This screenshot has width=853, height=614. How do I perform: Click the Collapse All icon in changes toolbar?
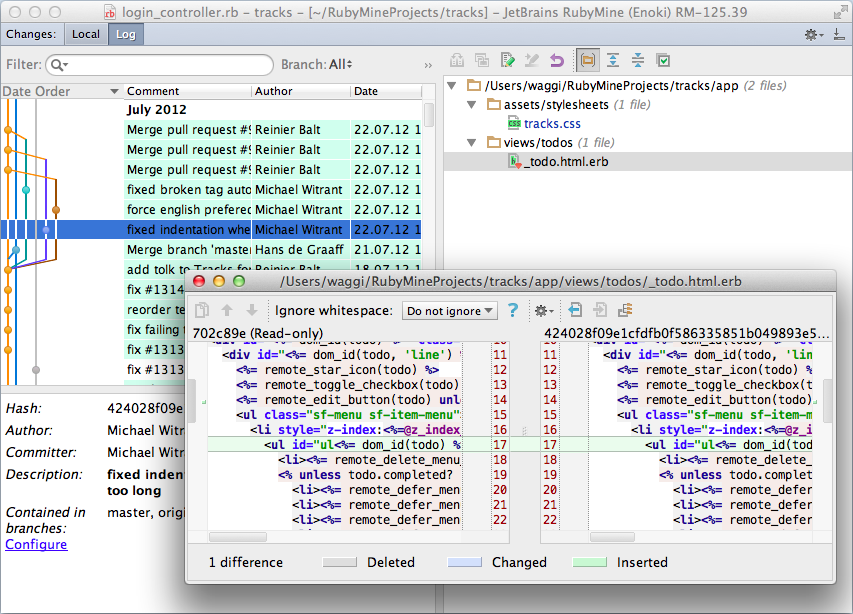(637, 61)
